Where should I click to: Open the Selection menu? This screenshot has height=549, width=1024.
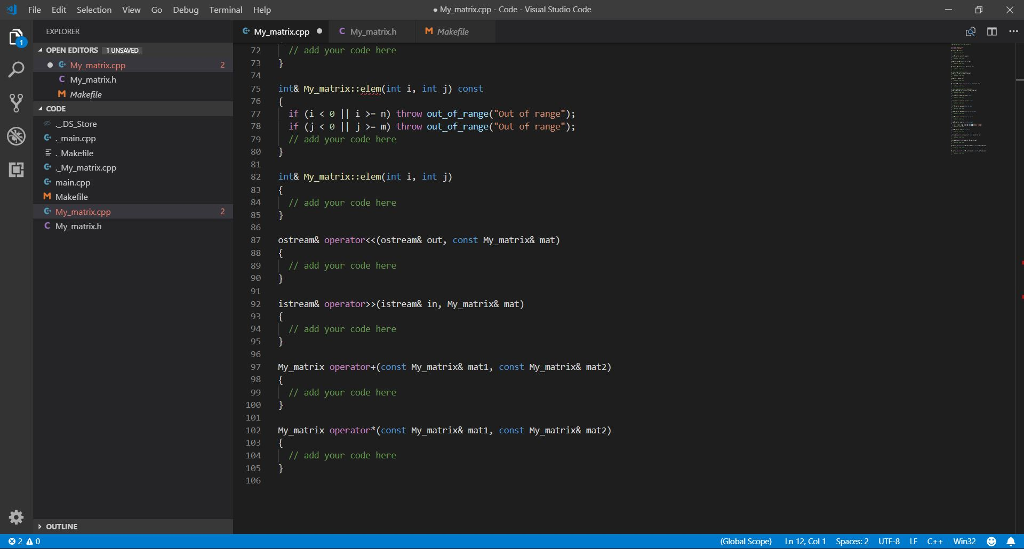tap(94, 10)
